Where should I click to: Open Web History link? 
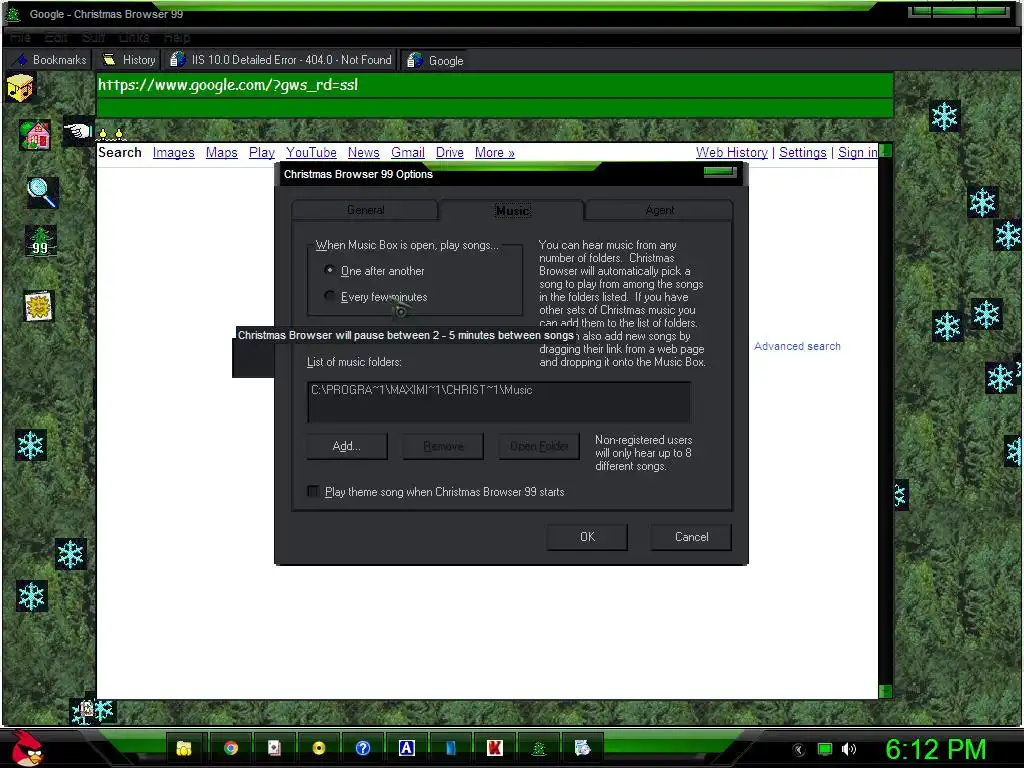point(731,152)
